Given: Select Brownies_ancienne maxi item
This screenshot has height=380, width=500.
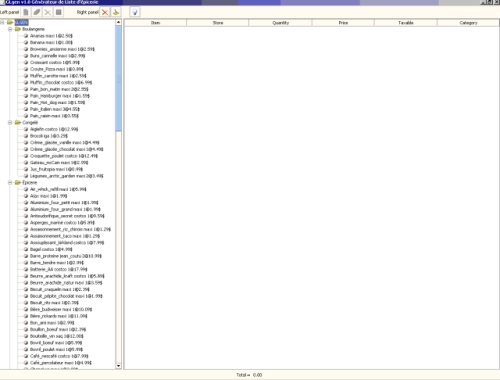Looking at the screenshot, I should [62, 49].
